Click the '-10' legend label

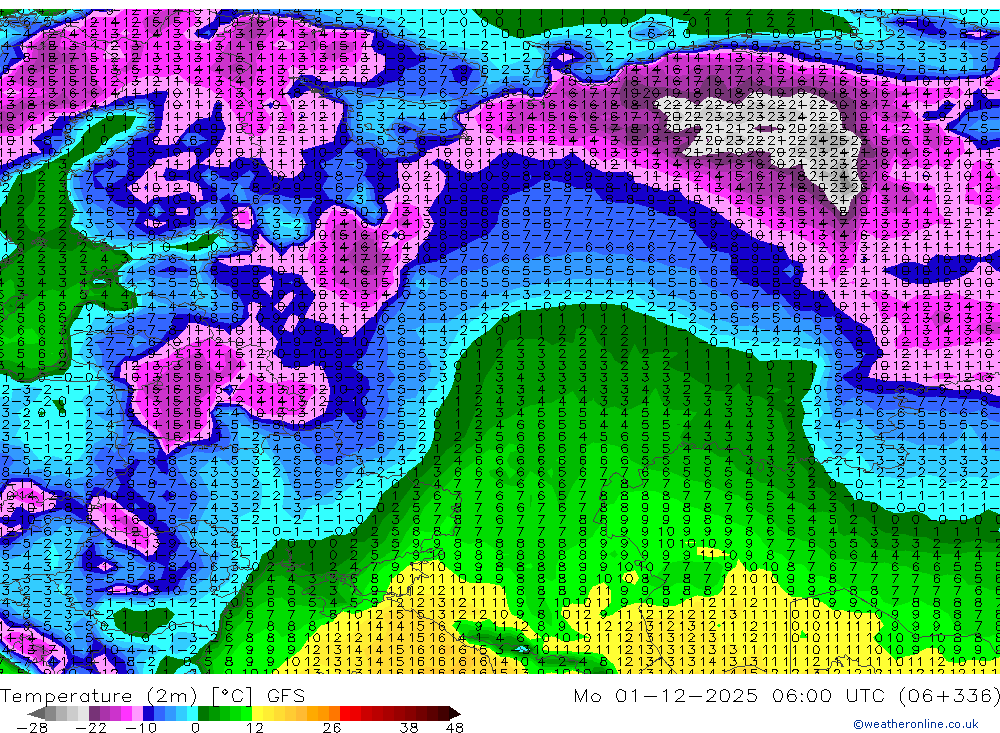click(x=141, y=727)
